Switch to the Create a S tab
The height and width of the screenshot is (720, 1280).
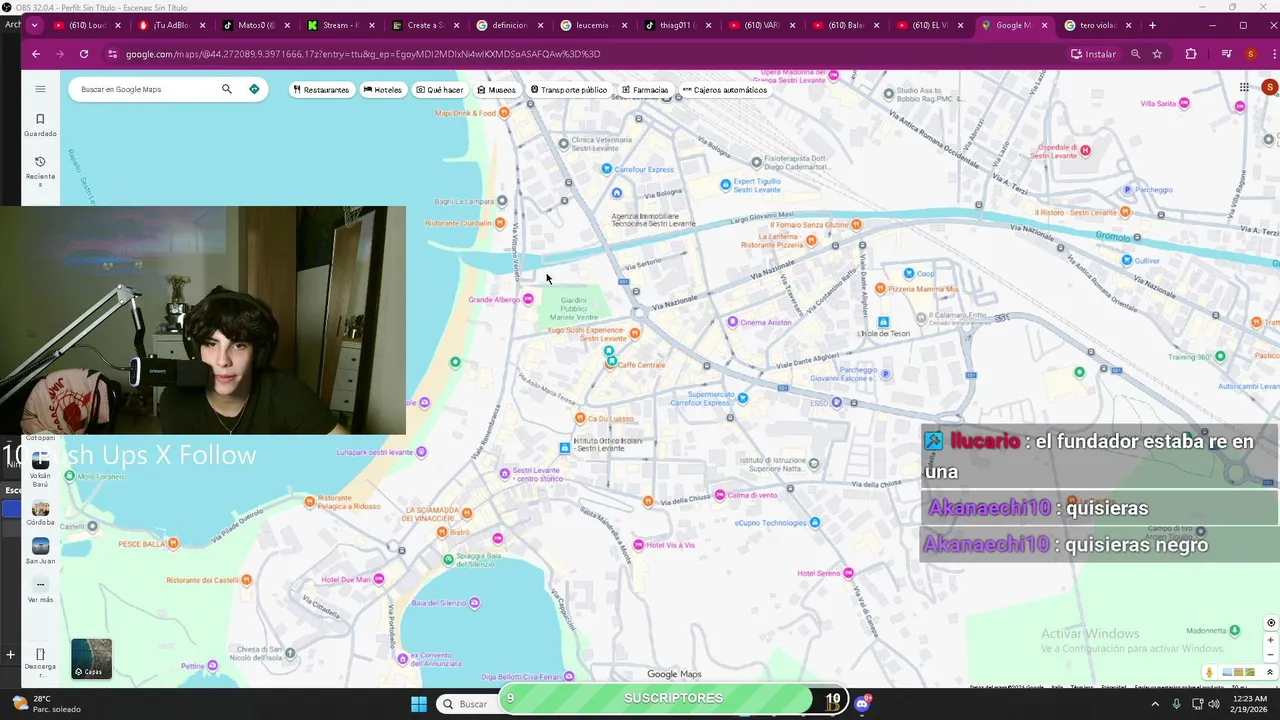(x=424, y=25)
